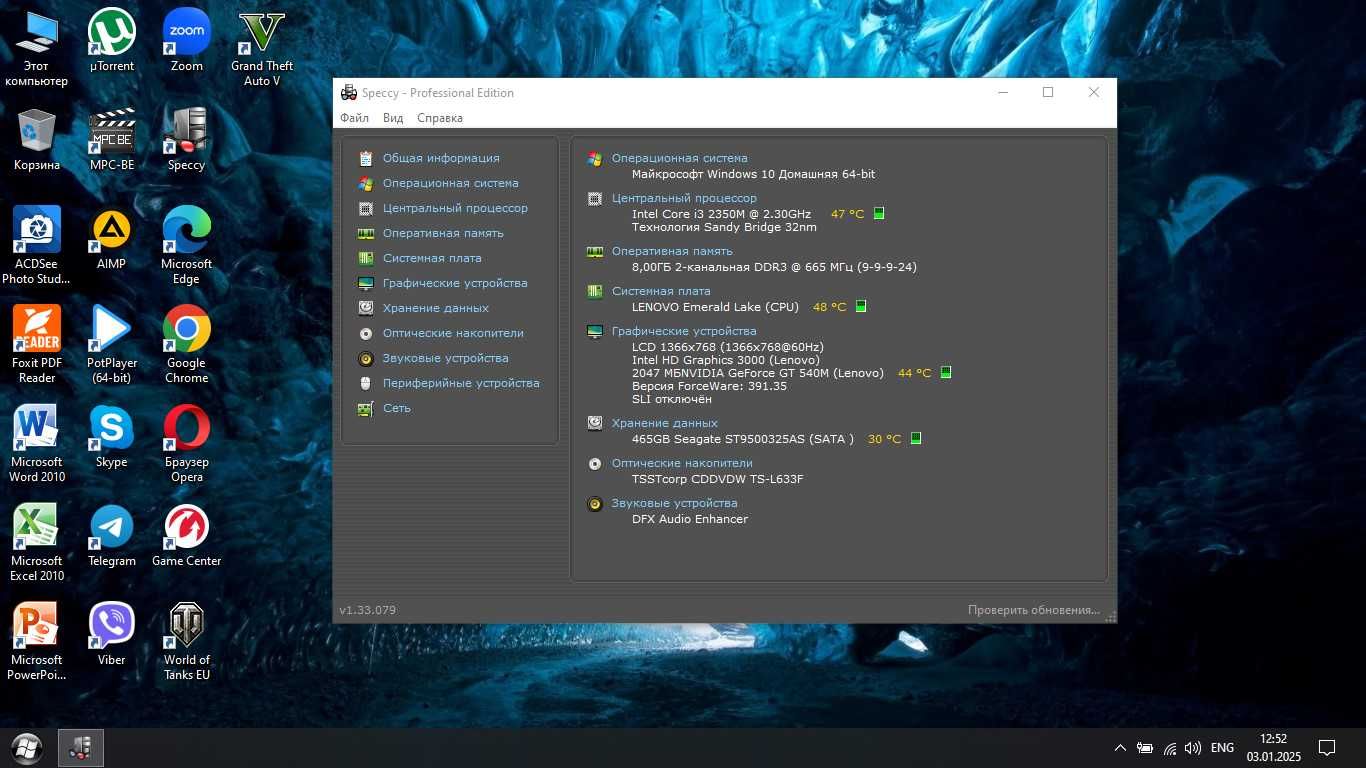
Task: Open the Справка menu
Action: 440,118
